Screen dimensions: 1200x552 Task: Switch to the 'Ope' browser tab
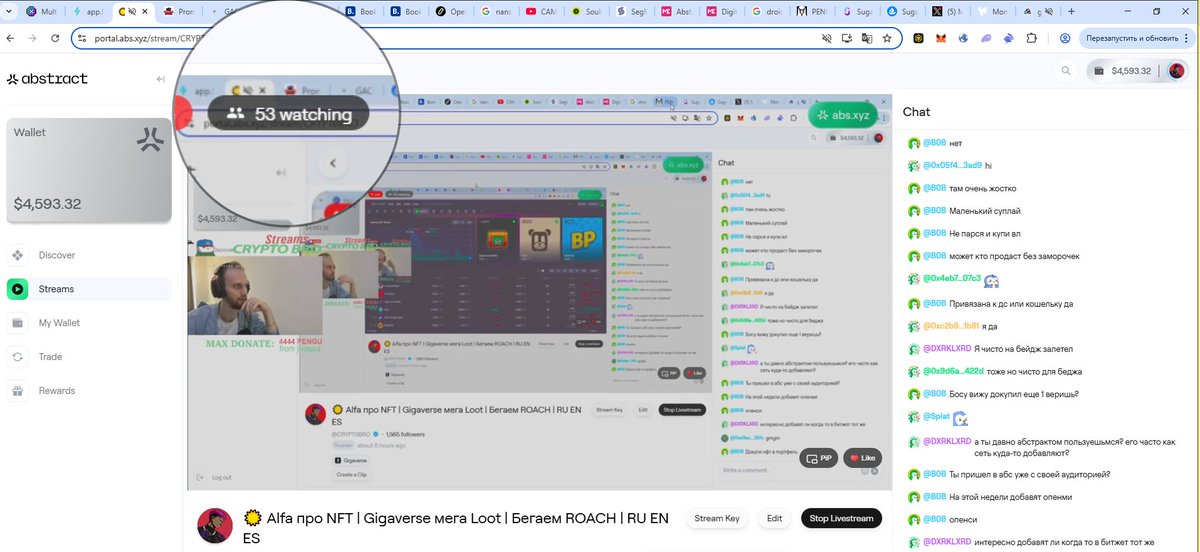(x=453, y=12)
